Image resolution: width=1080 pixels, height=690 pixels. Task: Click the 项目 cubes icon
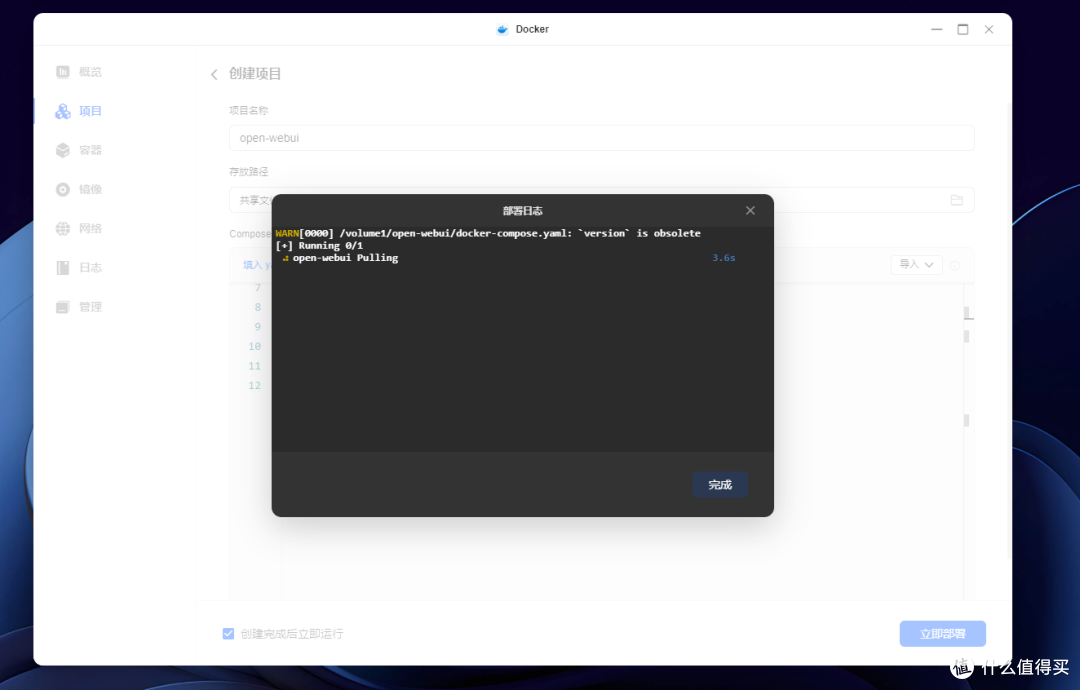(63, 111)
